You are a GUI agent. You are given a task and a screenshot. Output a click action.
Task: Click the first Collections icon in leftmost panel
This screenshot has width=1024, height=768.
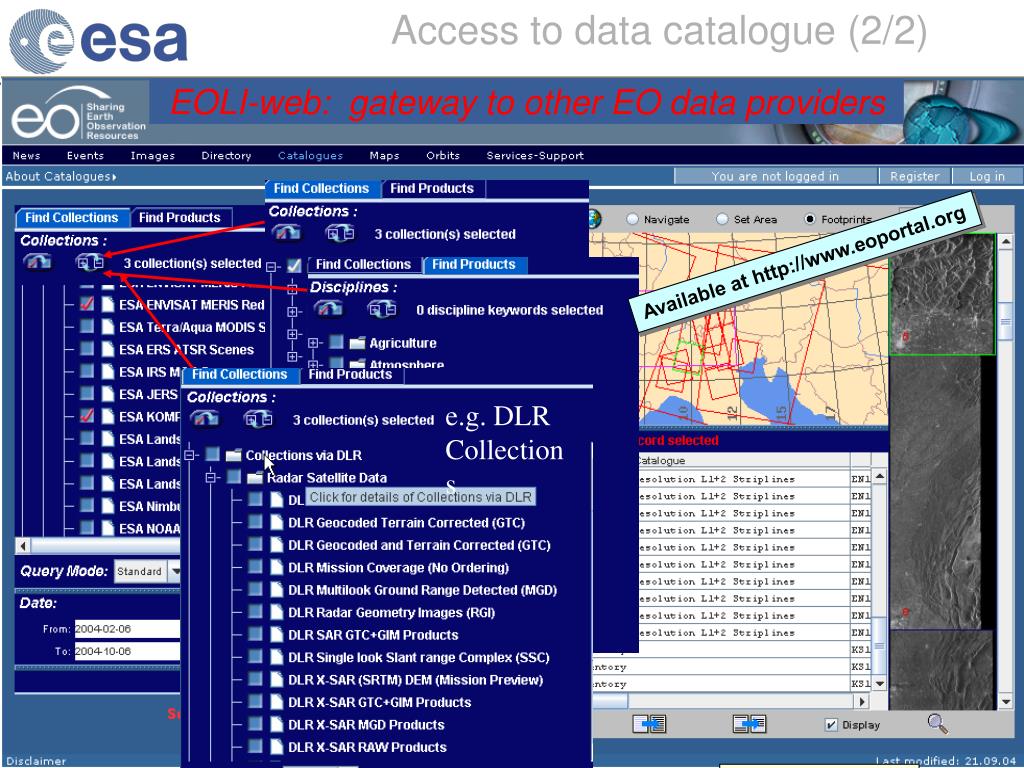(39, 263)
